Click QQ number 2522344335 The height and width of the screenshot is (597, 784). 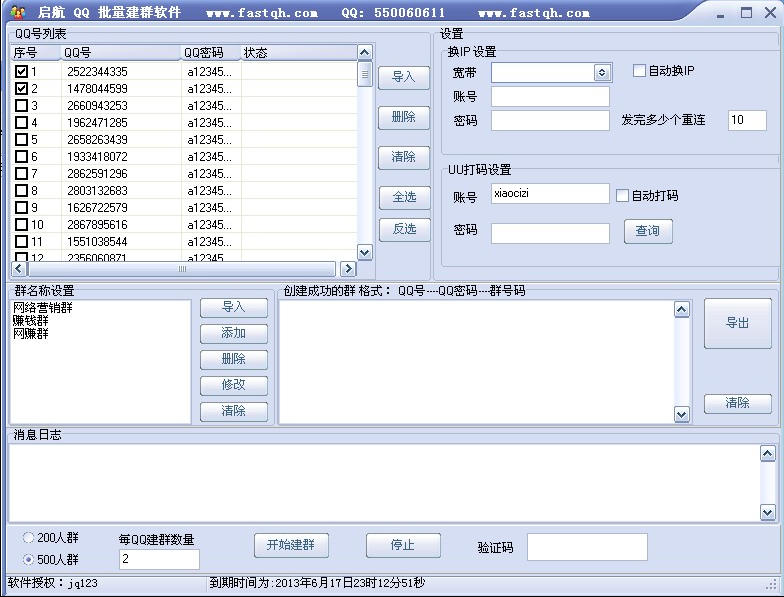pyautogui.click(x=98, y=72)
